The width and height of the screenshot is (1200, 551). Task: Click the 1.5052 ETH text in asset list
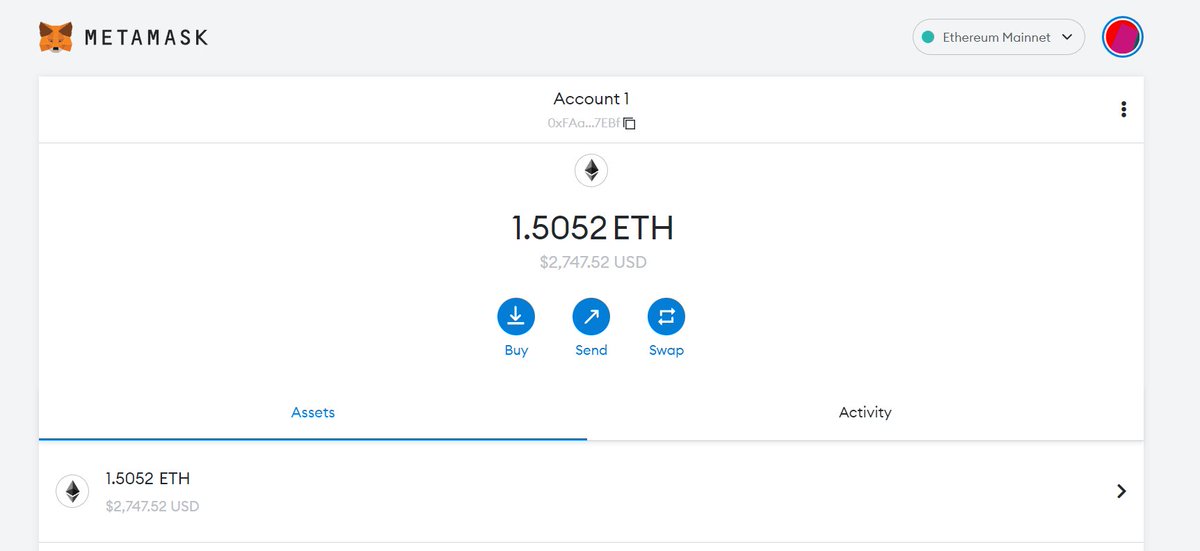[148, 479]
